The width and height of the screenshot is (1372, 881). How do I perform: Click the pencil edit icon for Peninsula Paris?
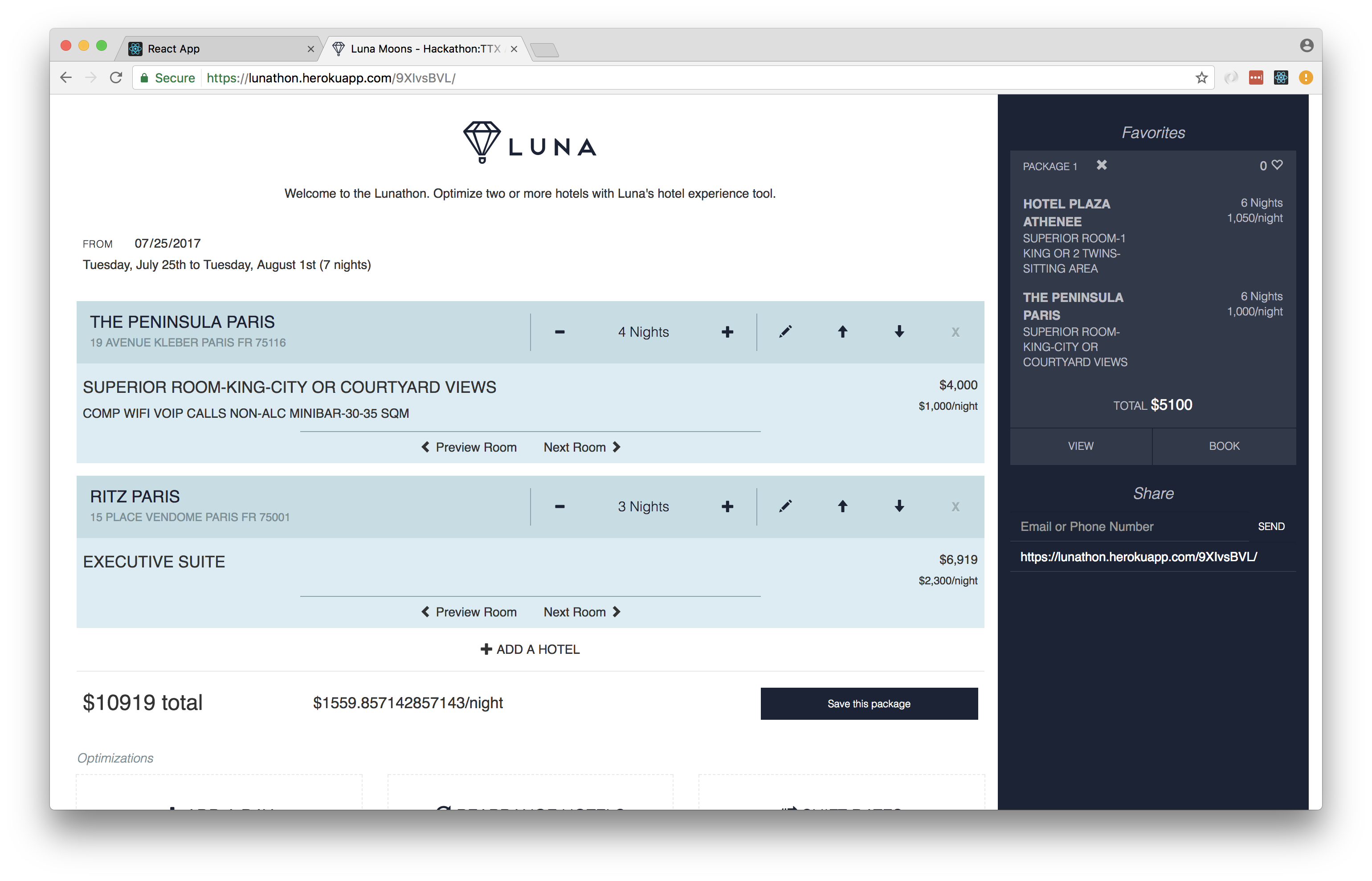[x=785, y=332]
